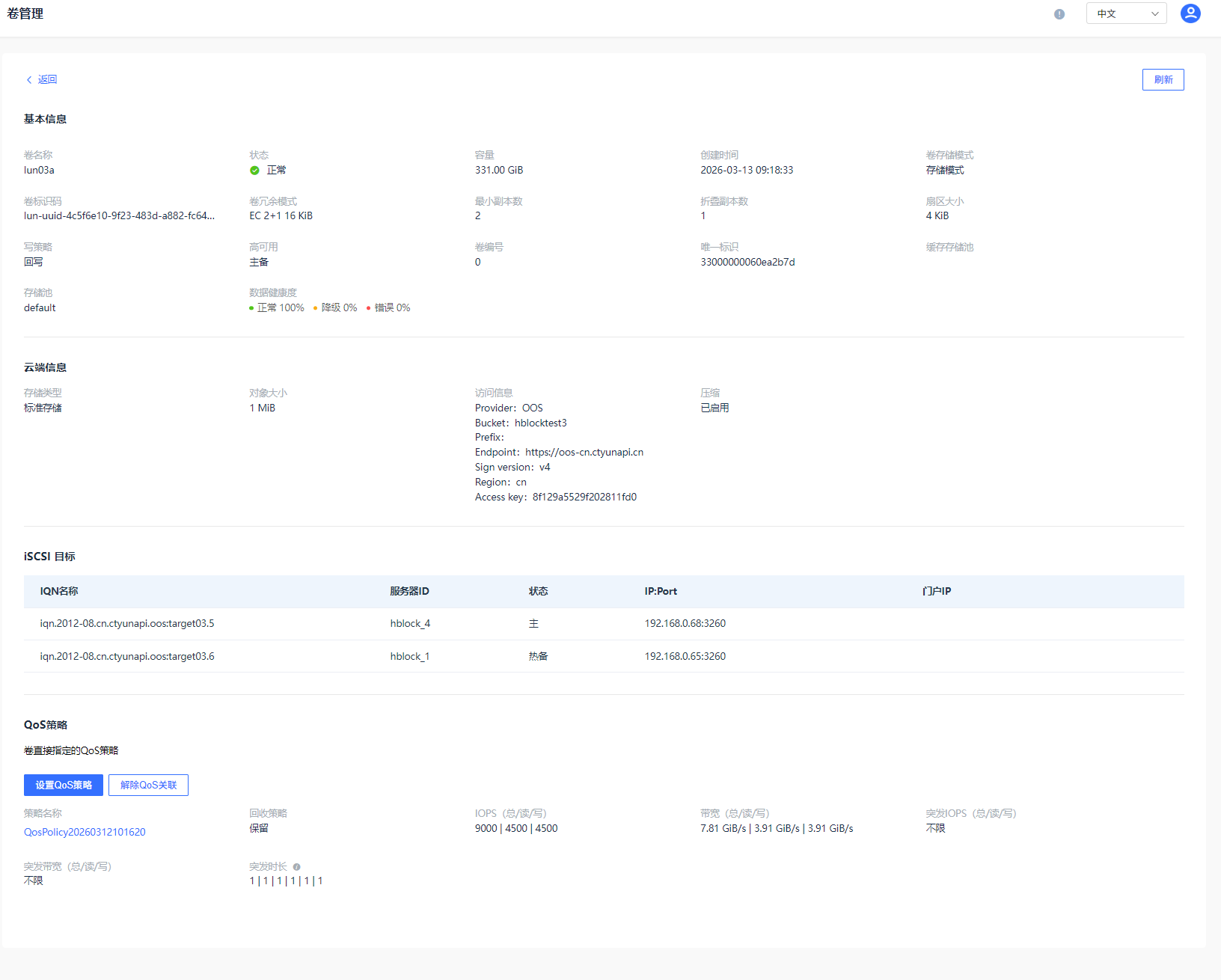Click the 服务器ID column header
Screen dimensions: 1221x980
409,591
